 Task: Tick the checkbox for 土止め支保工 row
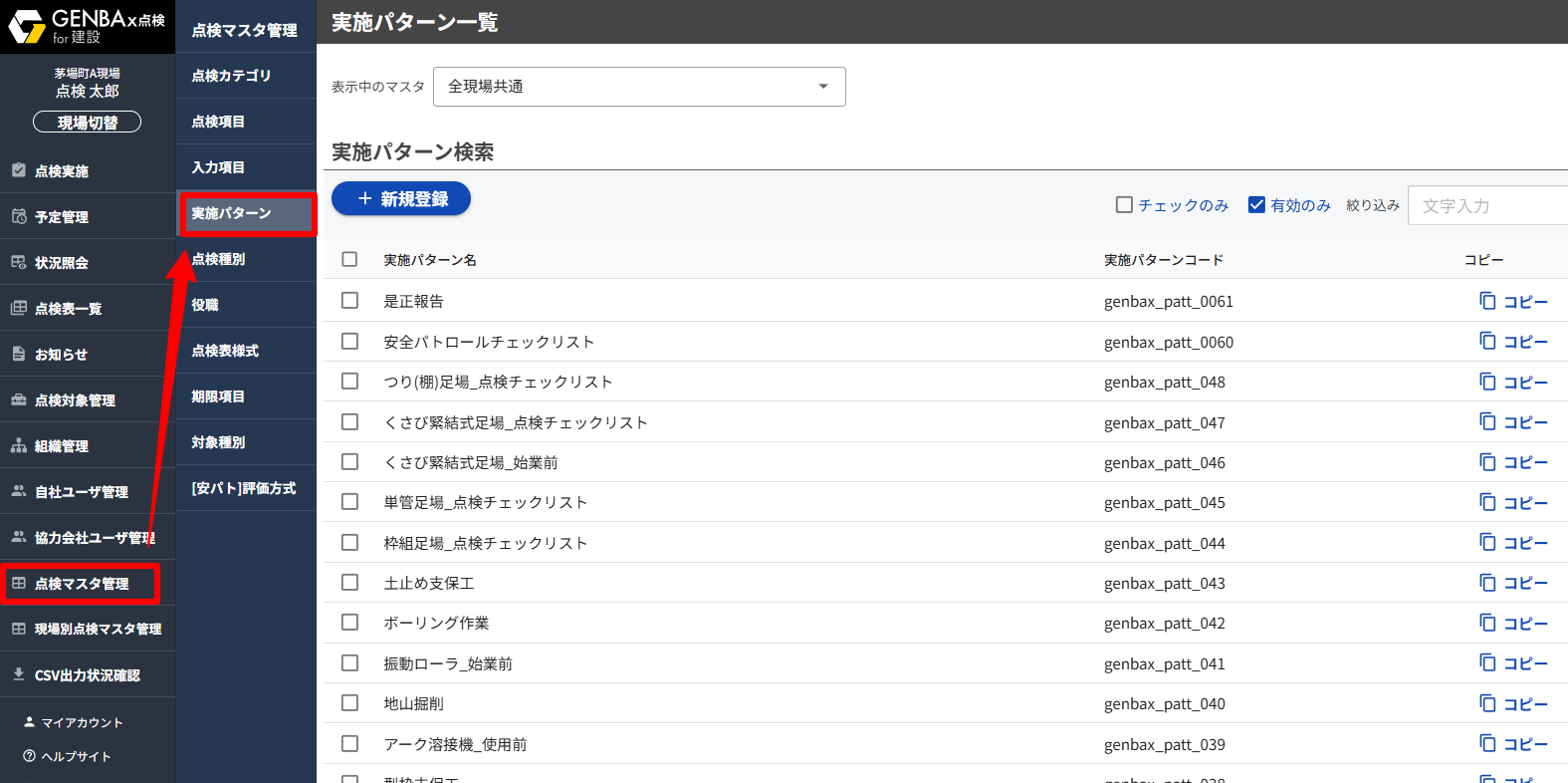click(349, 582)
